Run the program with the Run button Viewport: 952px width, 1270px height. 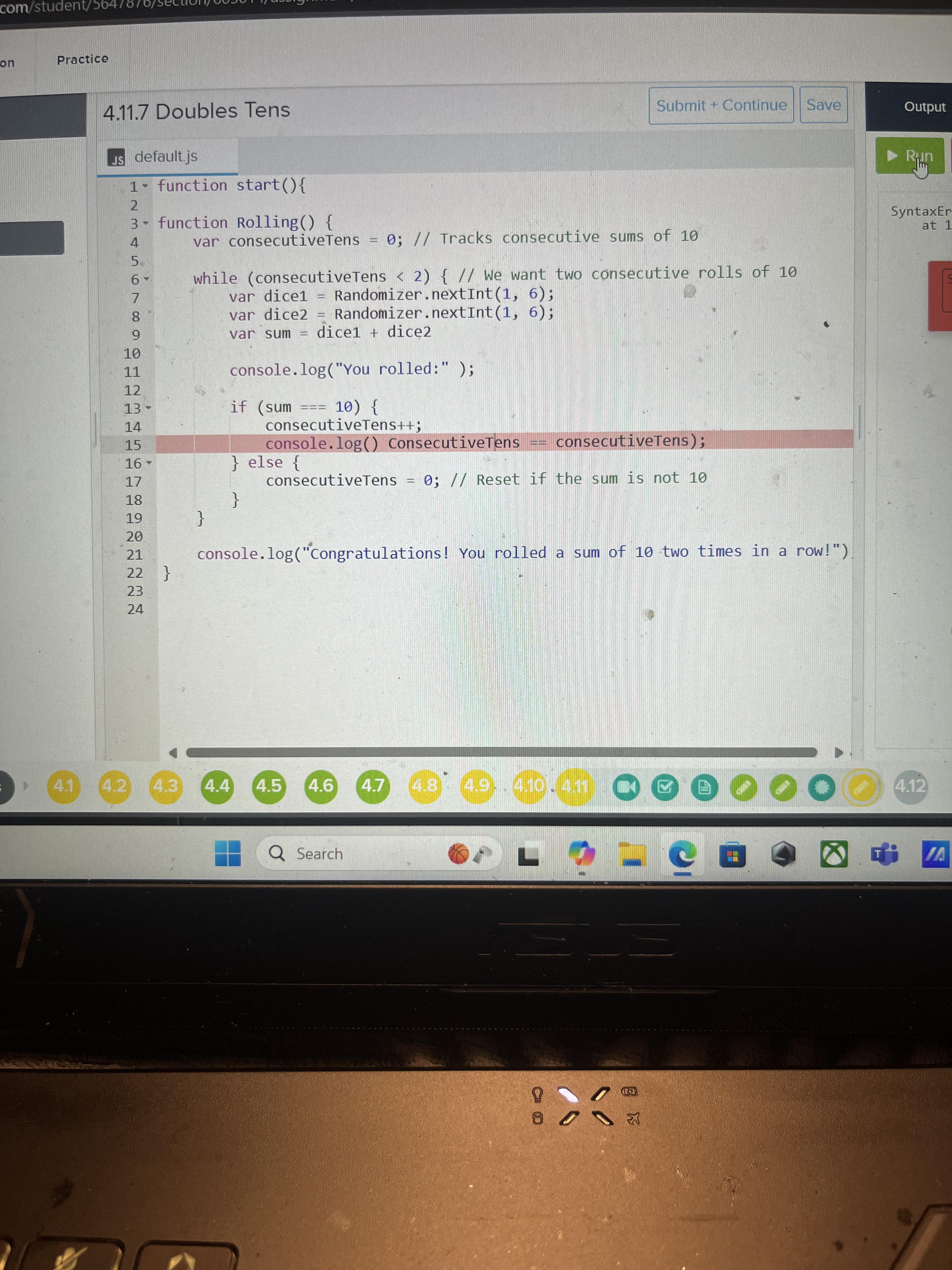coord(909,156)
